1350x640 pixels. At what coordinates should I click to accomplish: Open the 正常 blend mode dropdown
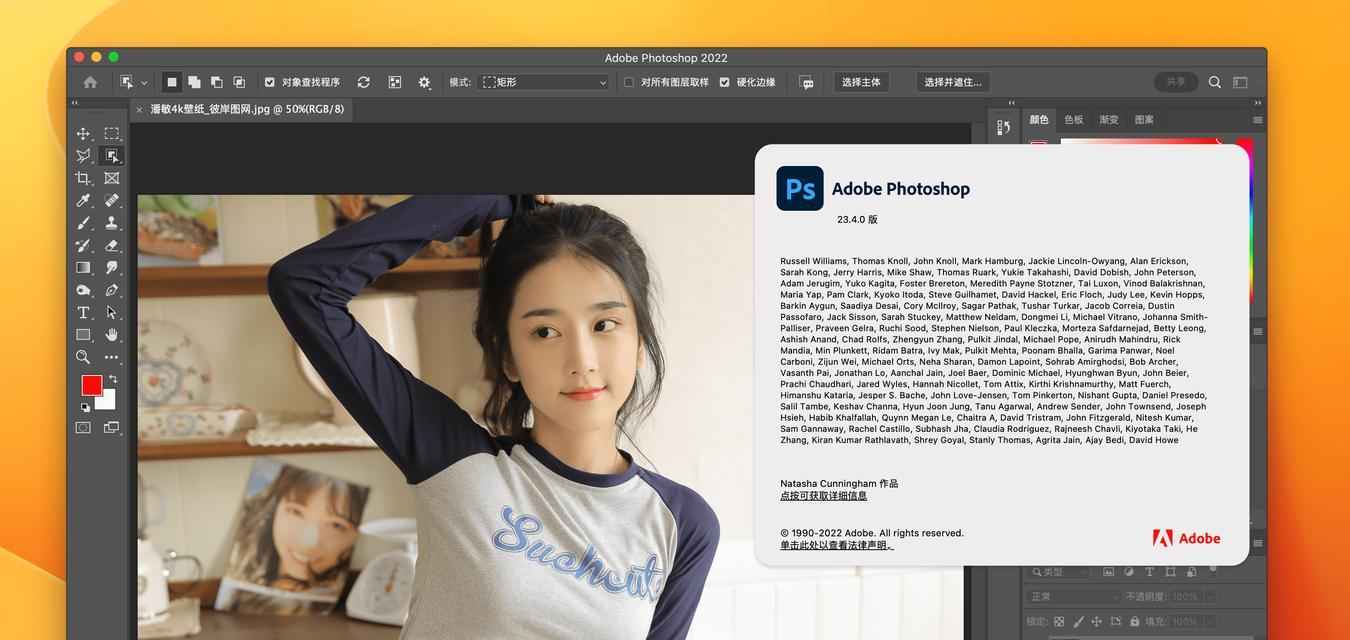1073,596
